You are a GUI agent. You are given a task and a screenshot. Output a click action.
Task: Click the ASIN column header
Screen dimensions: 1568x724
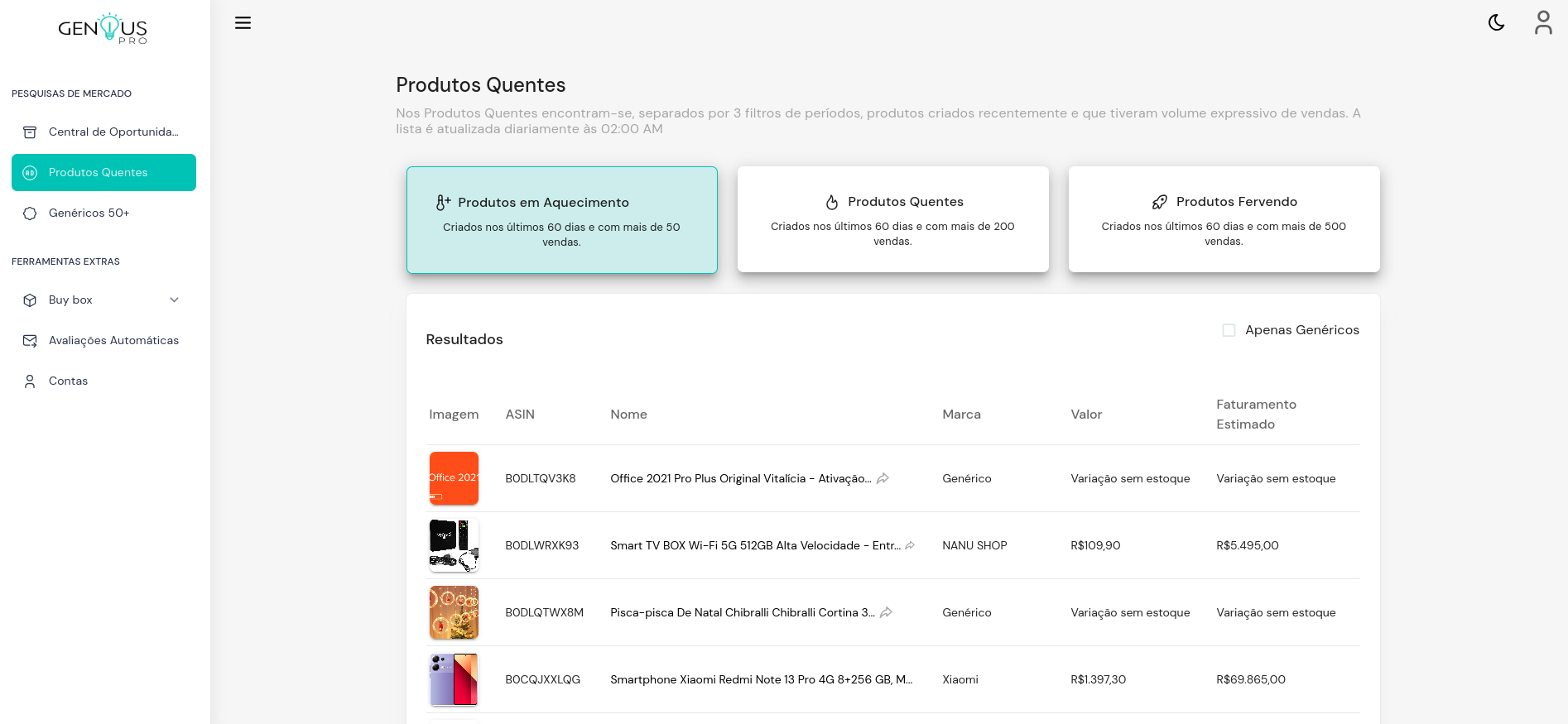click(520, 415)
